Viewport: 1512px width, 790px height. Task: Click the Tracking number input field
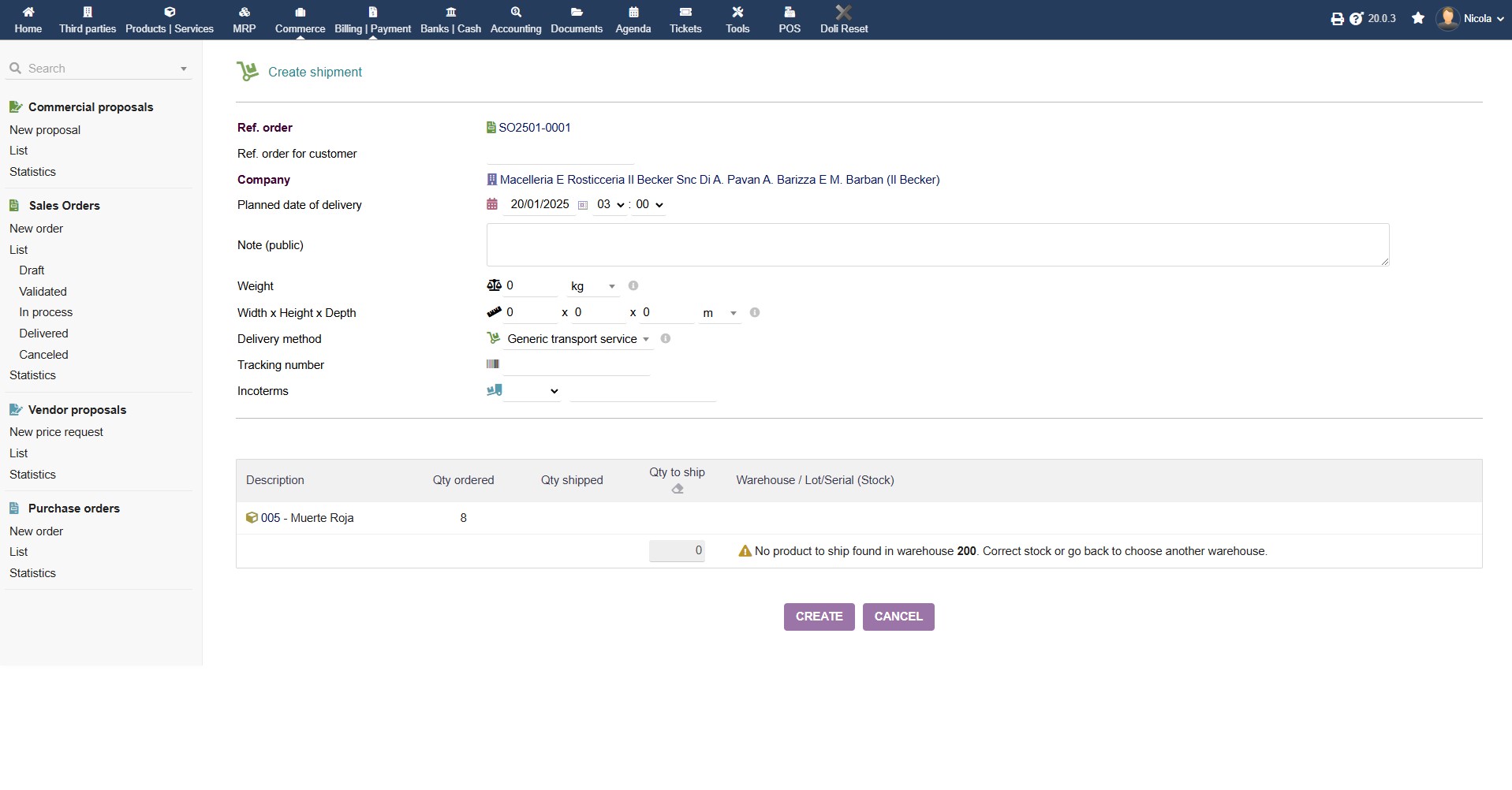click(576, 365)
